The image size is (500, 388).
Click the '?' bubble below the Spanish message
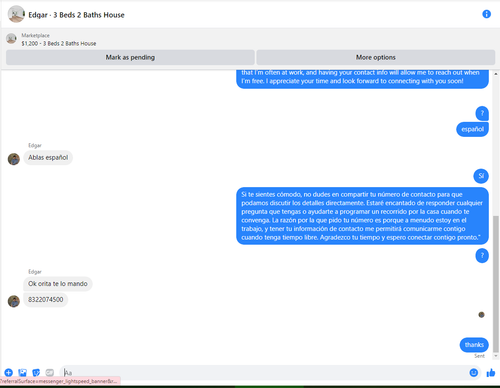click(x=482, y=256)
